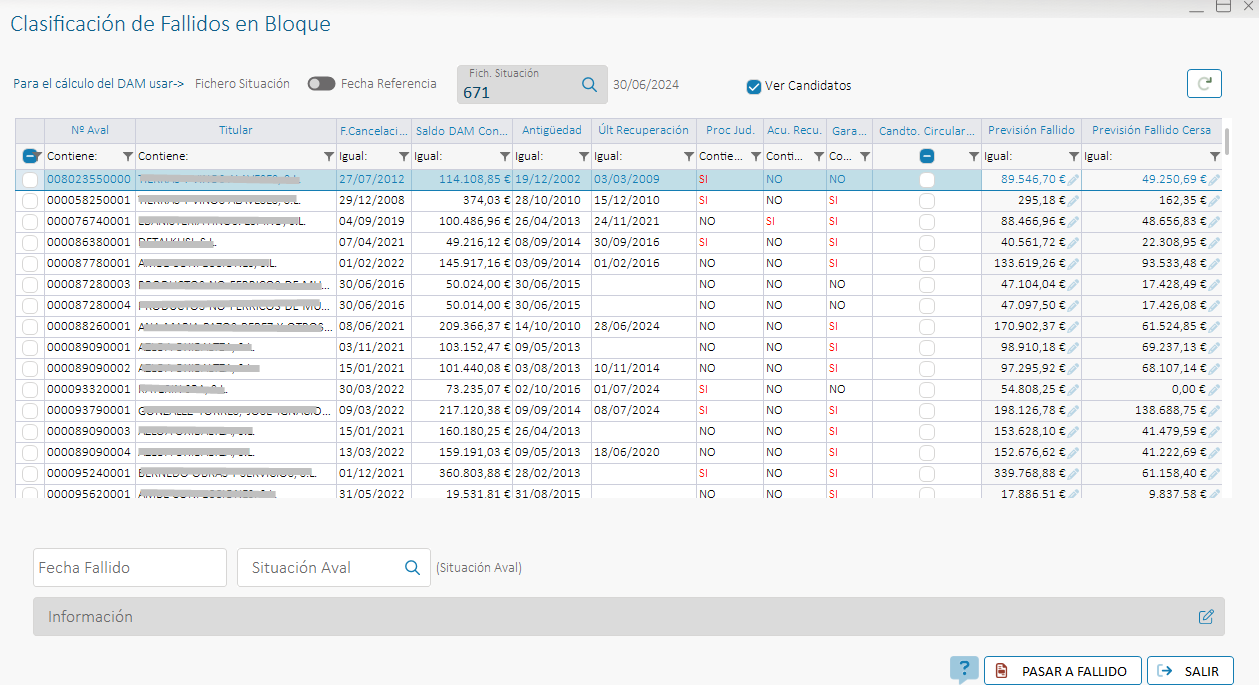Click the pencil icon beside 69.237,13 €
The image size is (1259, 685).
(x=1213, y=348)
